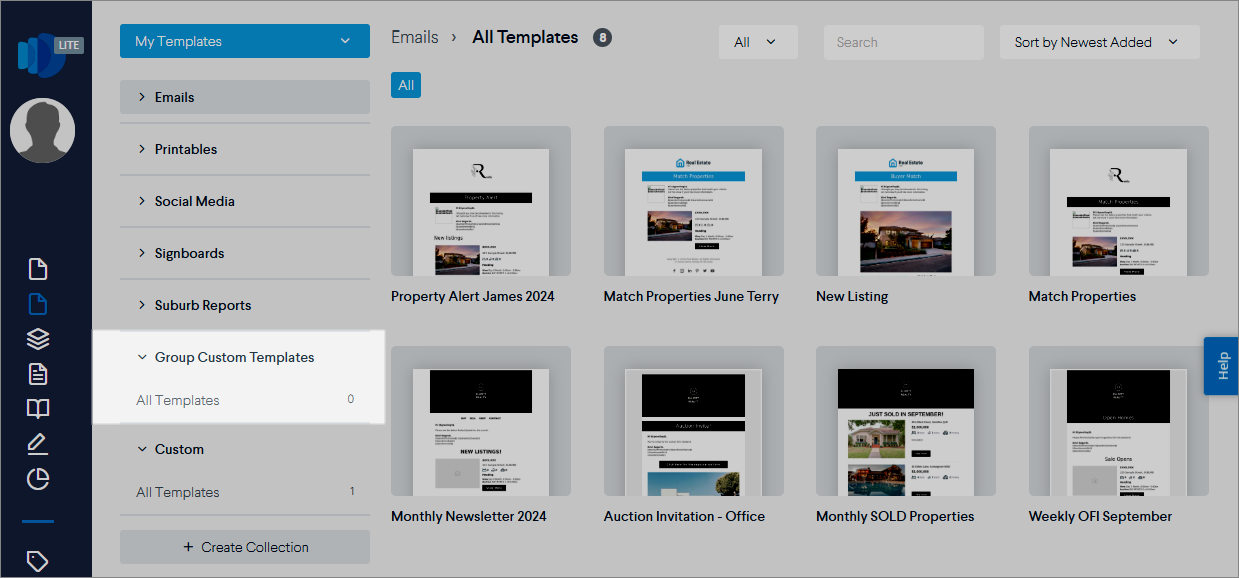Open Weekly OFI September thumbnail

tap(1119, 421)
